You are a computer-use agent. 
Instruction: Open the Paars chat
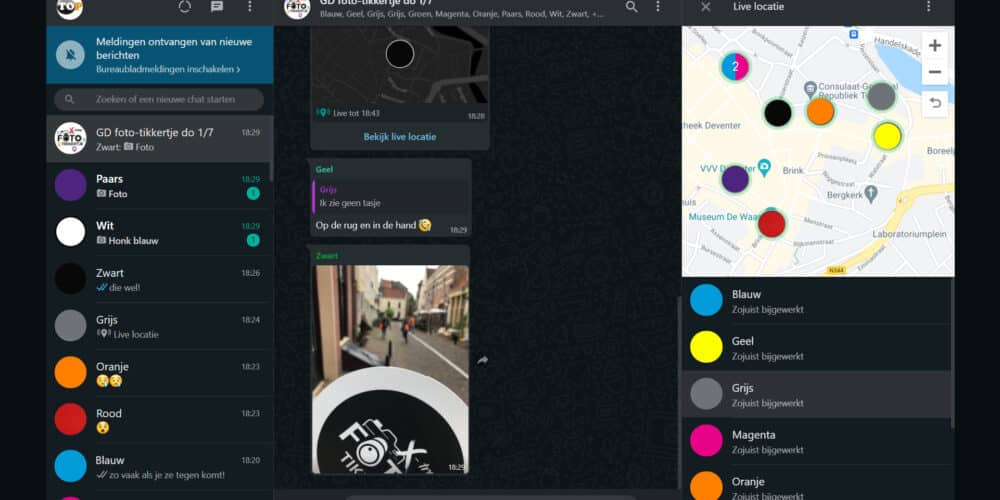click(160, 185)
